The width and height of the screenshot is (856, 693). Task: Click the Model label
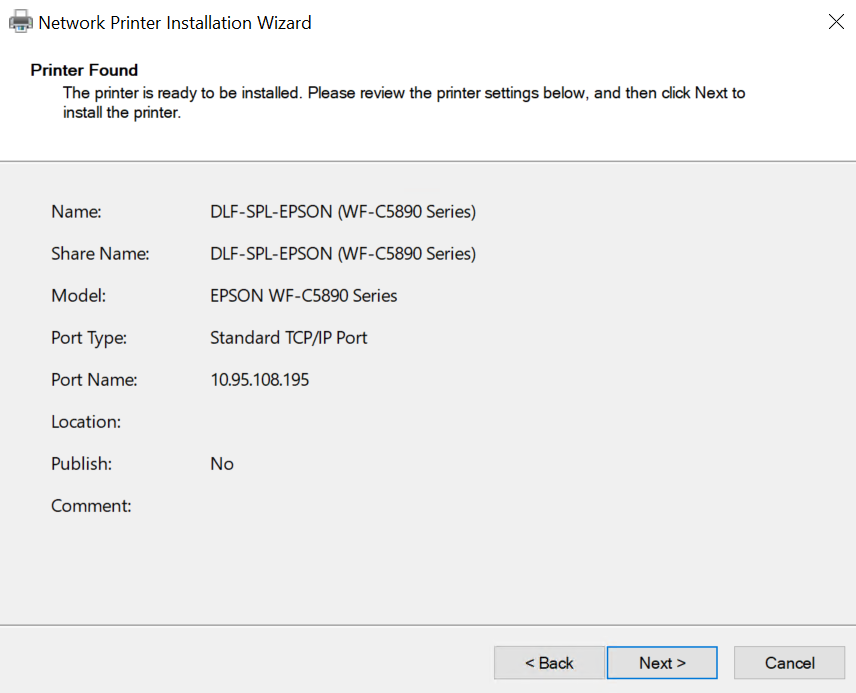point(78,296)
